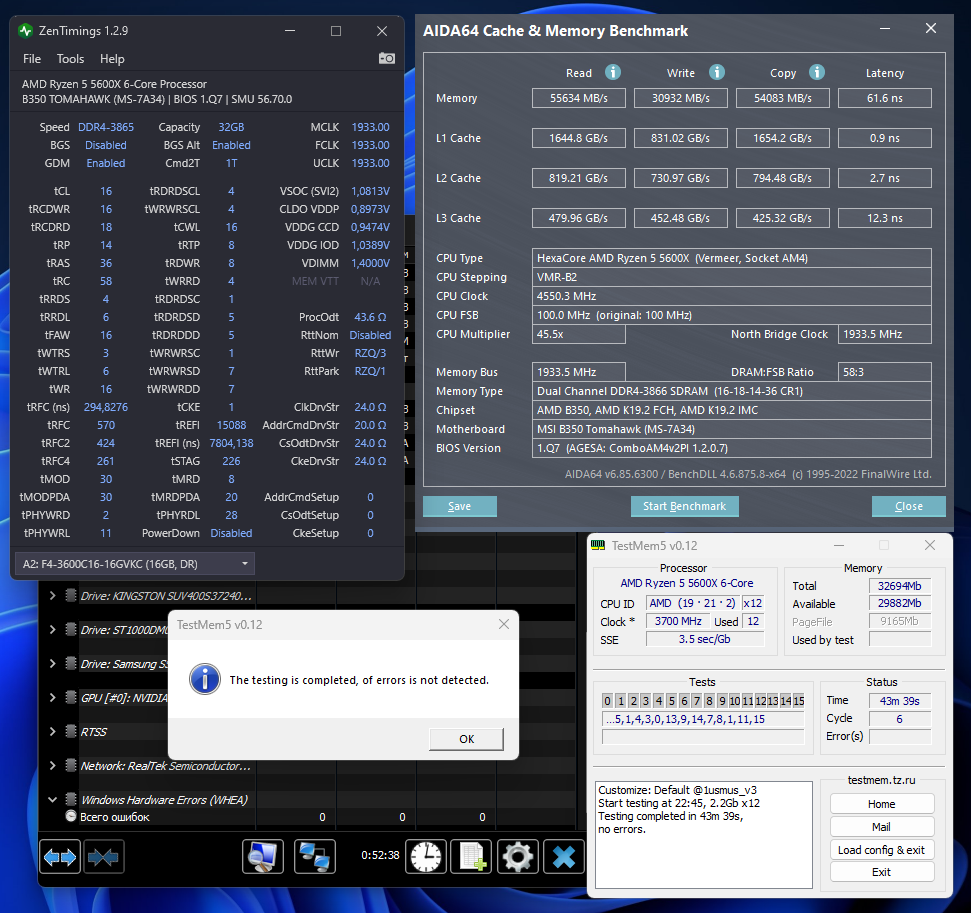Click test box number 15 in TestMem5
Image resolution: width=971 pixels, height=913 pixels.
(x=799, y=701)
